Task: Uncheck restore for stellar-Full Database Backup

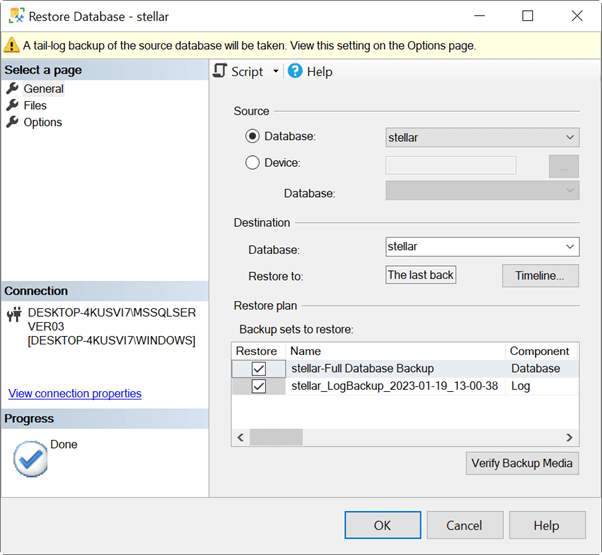Action: 259,369
